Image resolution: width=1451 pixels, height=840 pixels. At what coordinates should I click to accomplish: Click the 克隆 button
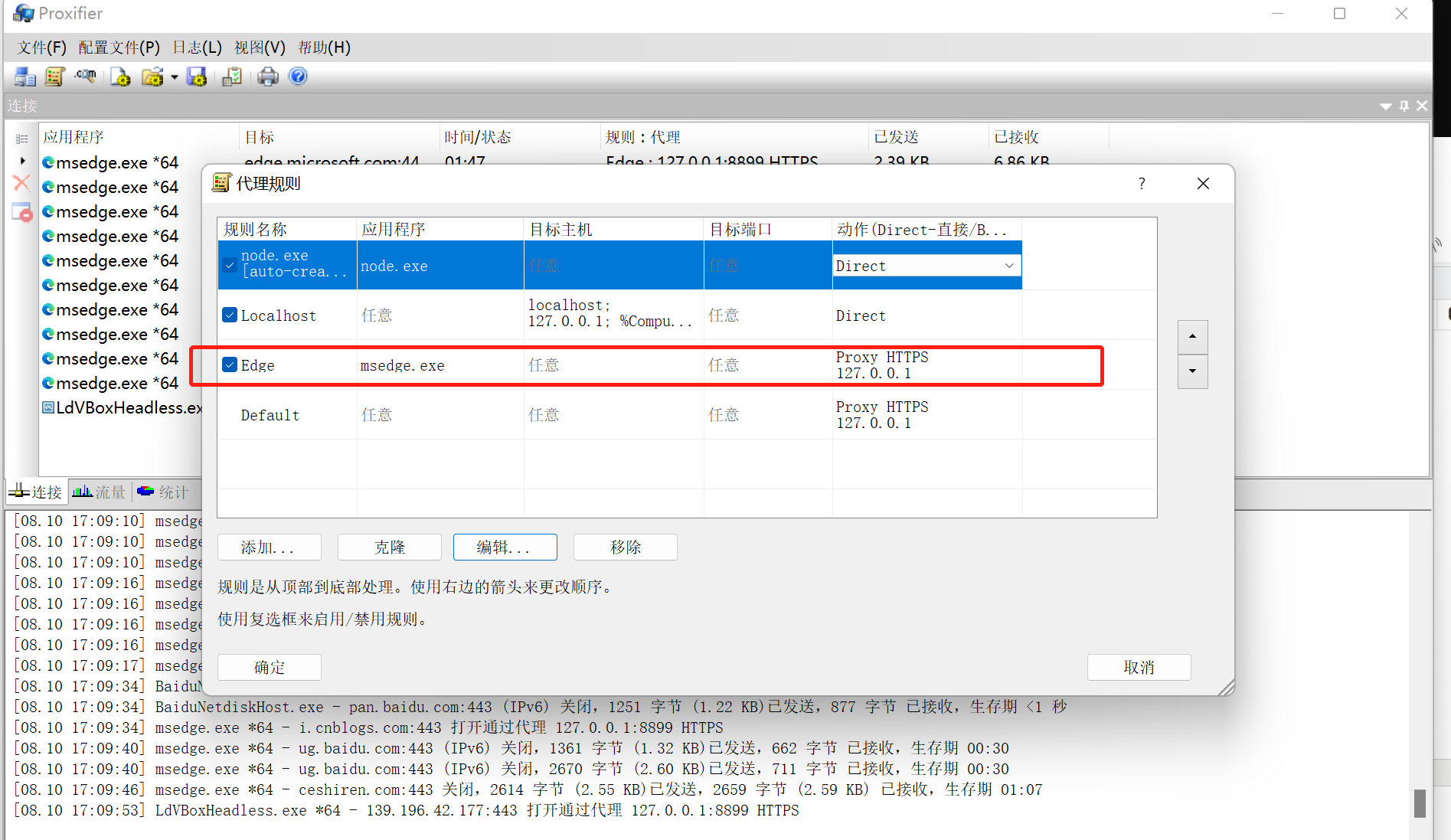(x=390, y=547)
